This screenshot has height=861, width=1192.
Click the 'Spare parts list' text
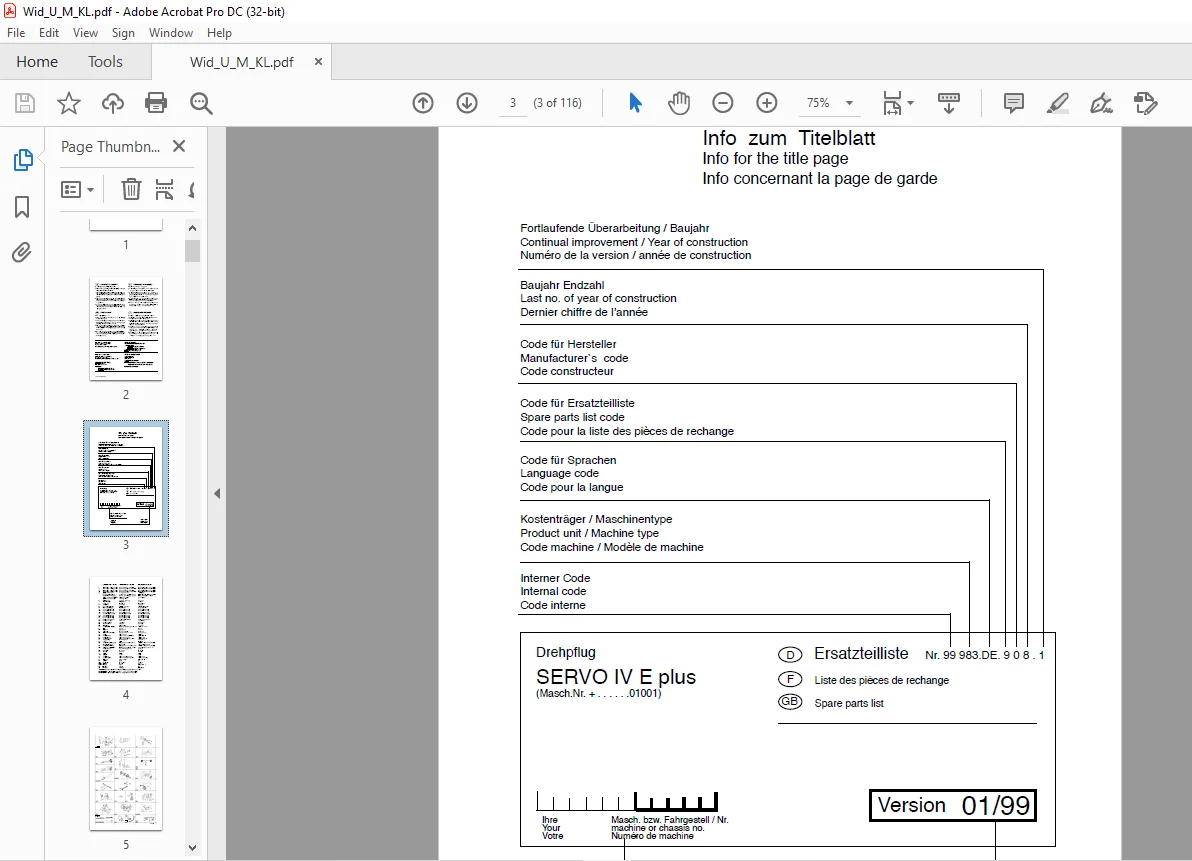pos(848,704)
